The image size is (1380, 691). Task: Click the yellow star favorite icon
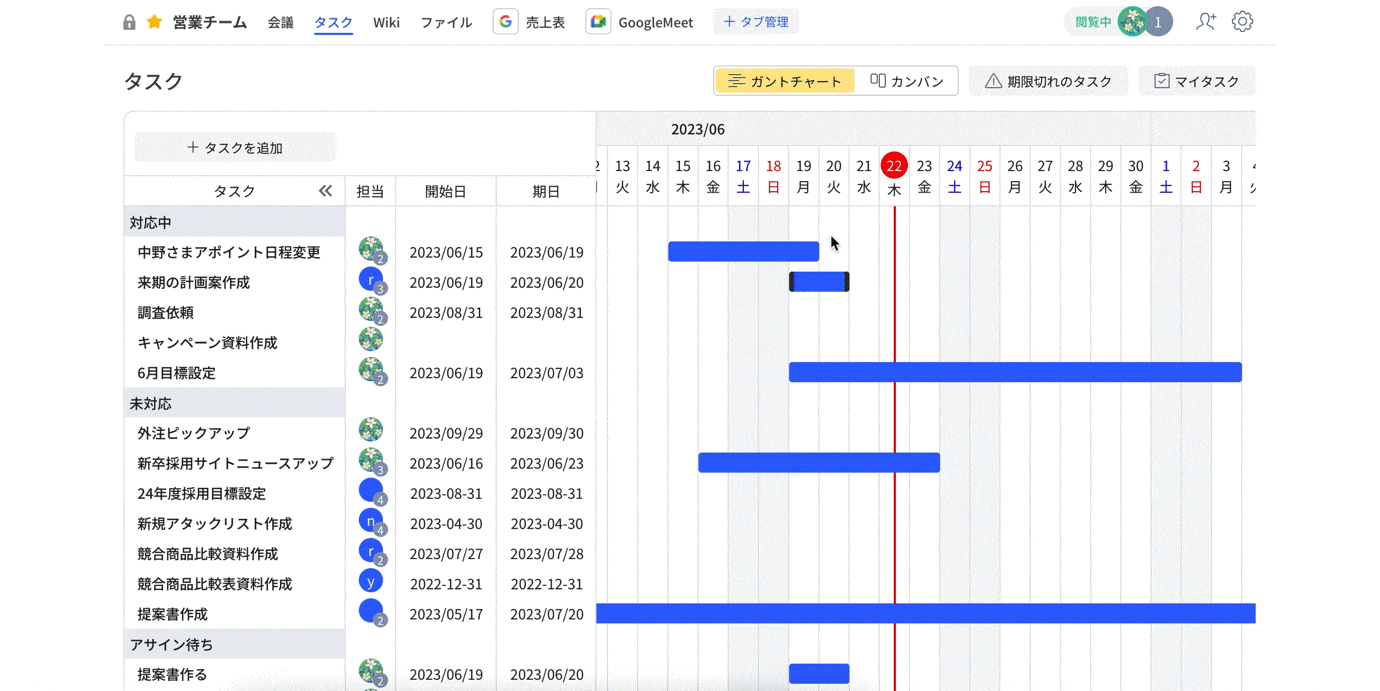pos(154,22)
